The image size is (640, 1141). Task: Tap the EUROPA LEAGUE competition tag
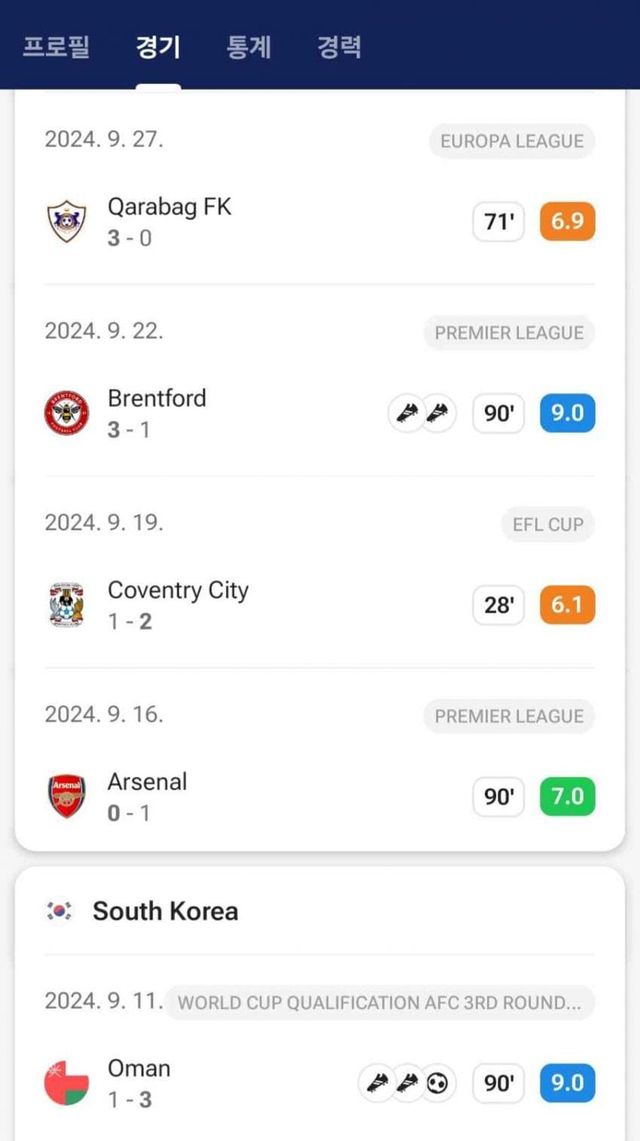(x=512, y=141)
